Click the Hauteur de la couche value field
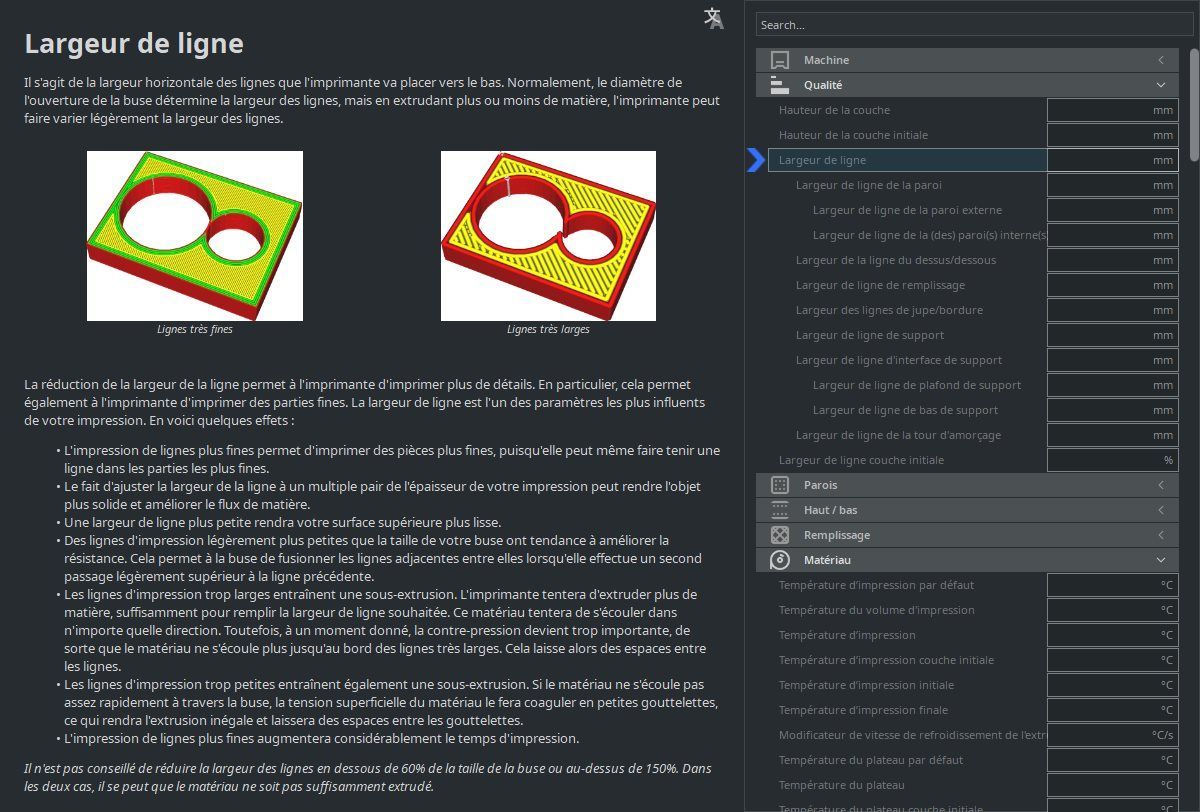This screenshot has width=1200, height=812. click(1113, 110)
